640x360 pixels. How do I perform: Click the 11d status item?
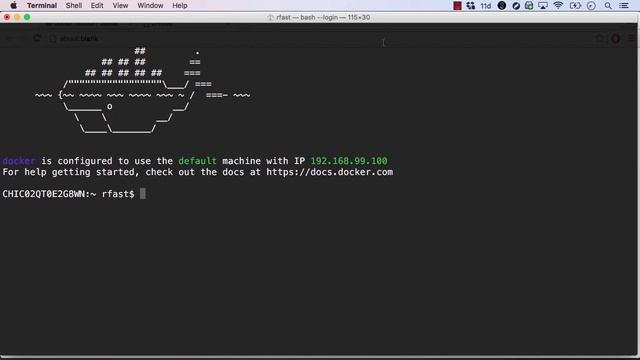tap(485, 6)
